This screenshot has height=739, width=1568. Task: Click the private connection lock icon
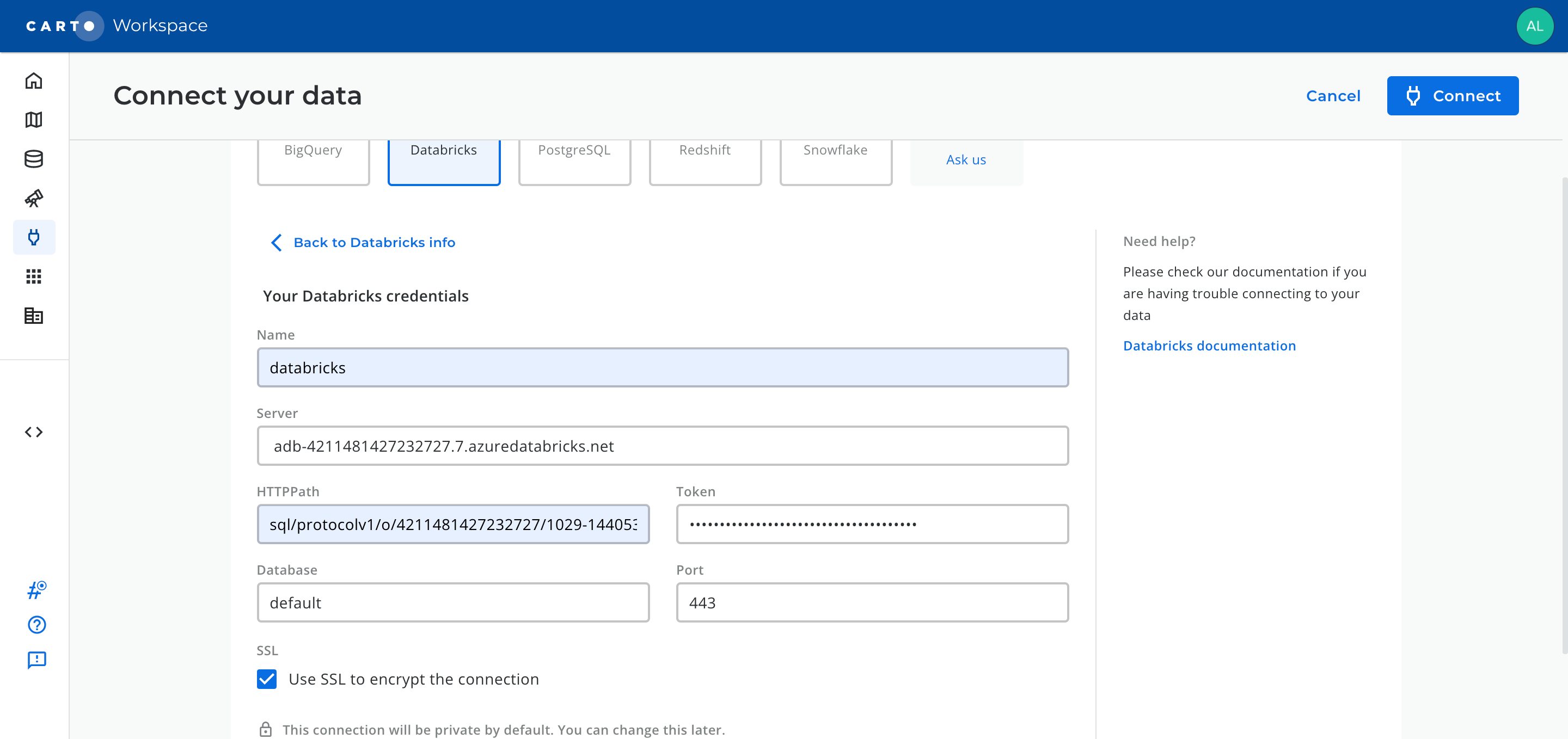[265, 729]
